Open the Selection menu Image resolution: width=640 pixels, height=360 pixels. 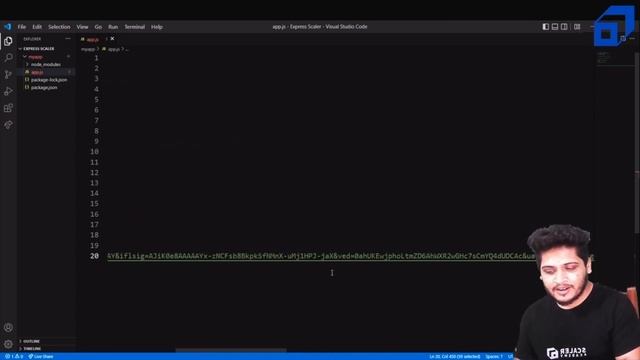pos(59,27)
